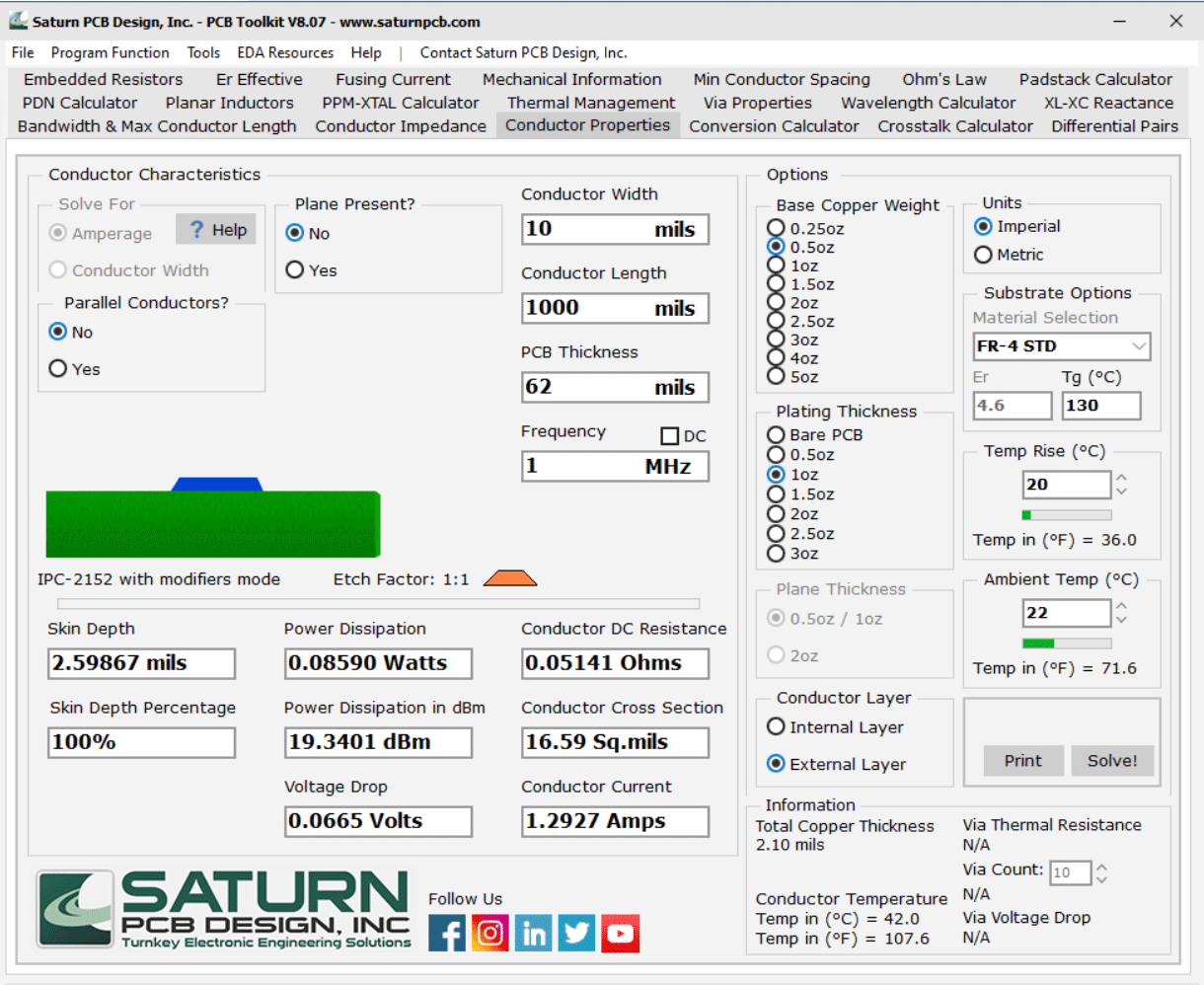
Task: Open the Facebook icon link
Action: click(447, 933)
